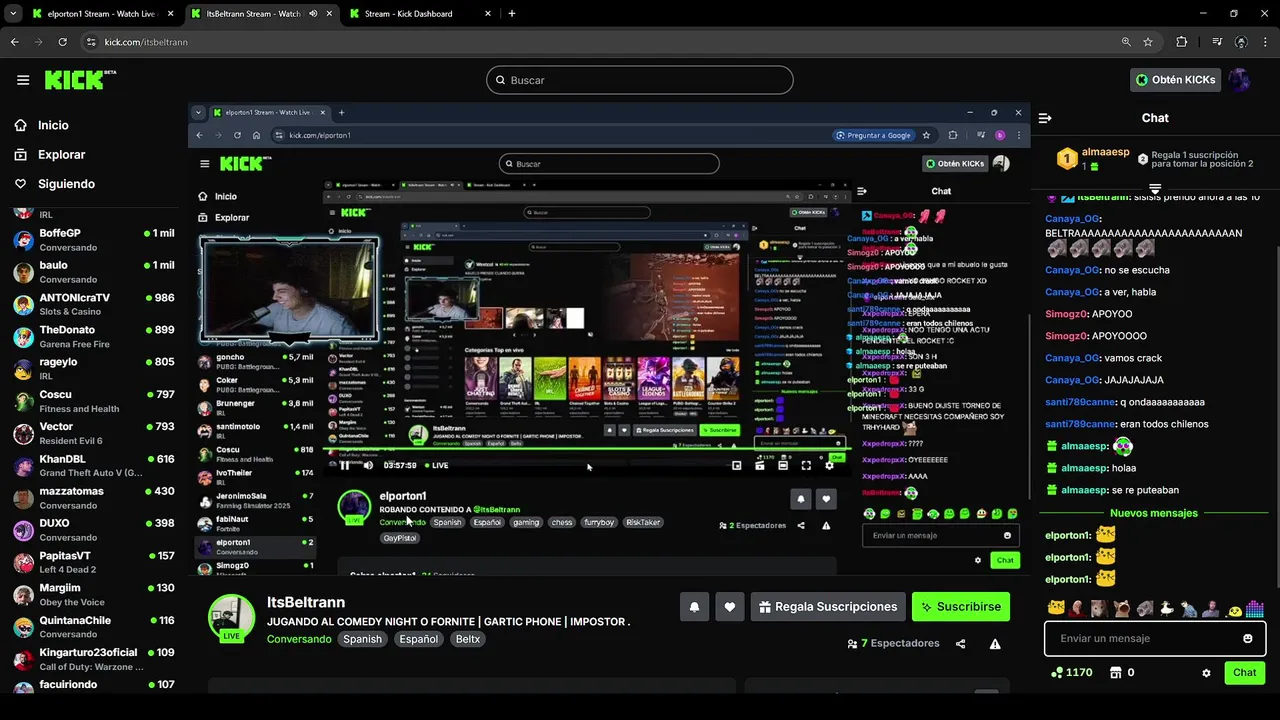Open KhanDBL channel in sidebar
The width and height of the screenshot is (1280, 720).
(x=93, y=466)
